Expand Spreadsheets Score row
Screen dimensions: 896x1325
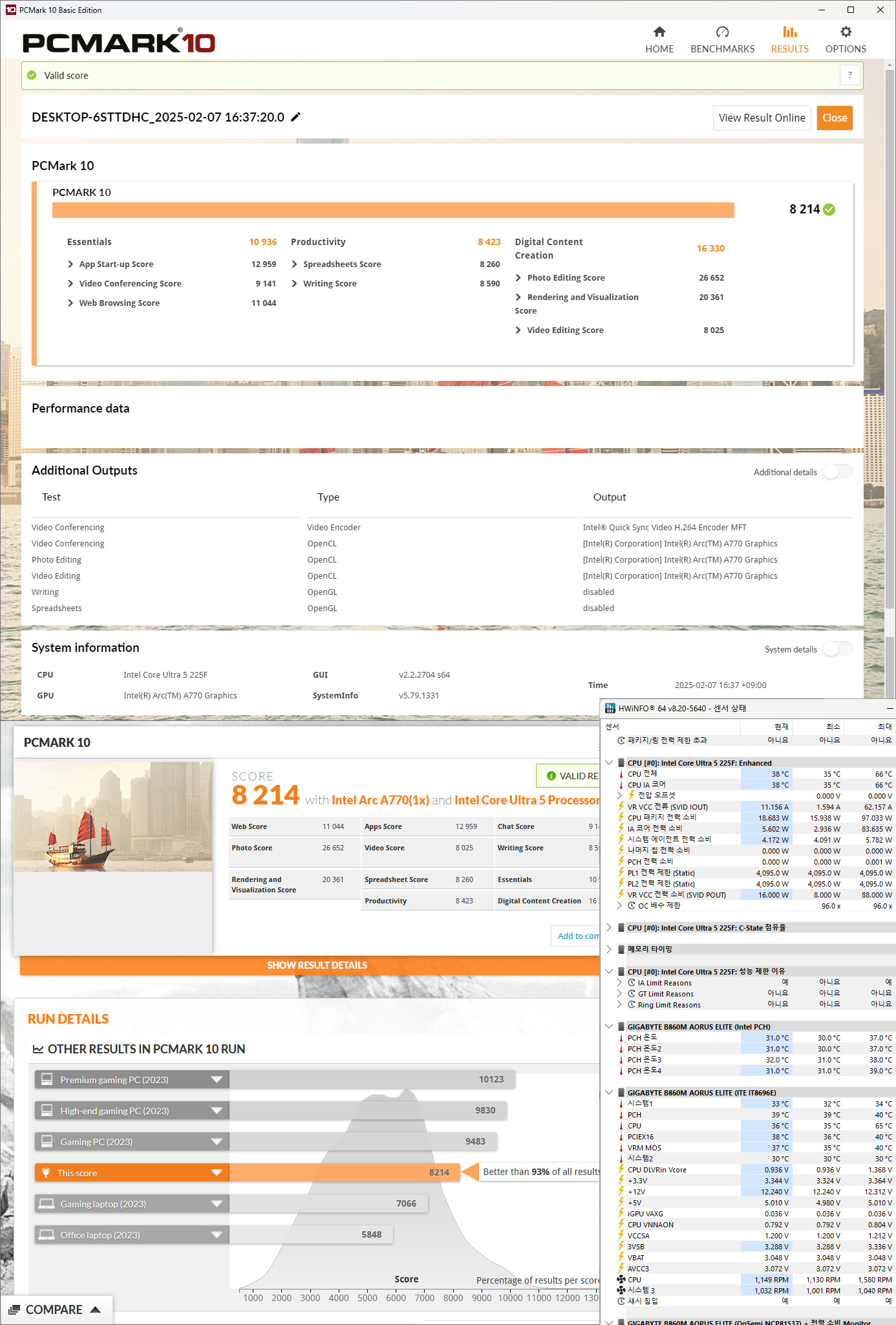[x=295, y=264]
